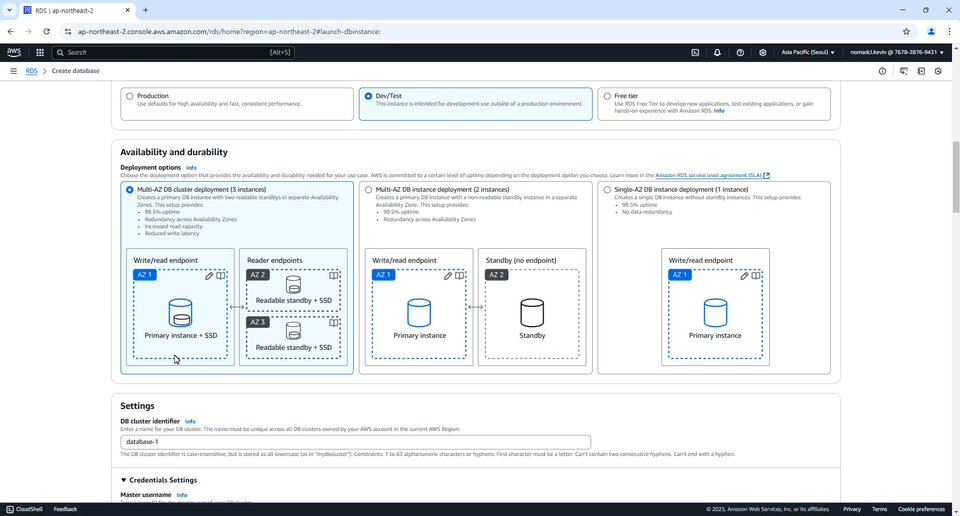Open the Chrome profile avatar
Screen dimensions: 960x516
[x=931, y=31]
